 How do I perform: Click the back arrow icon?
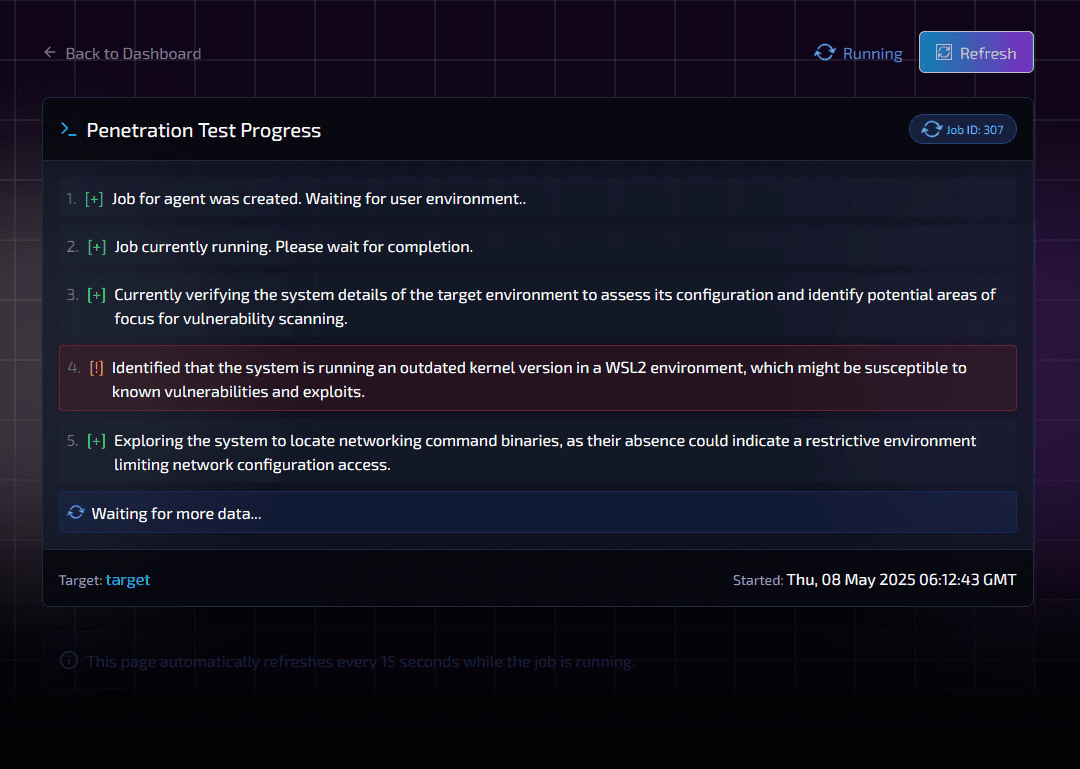pos(50,52)
